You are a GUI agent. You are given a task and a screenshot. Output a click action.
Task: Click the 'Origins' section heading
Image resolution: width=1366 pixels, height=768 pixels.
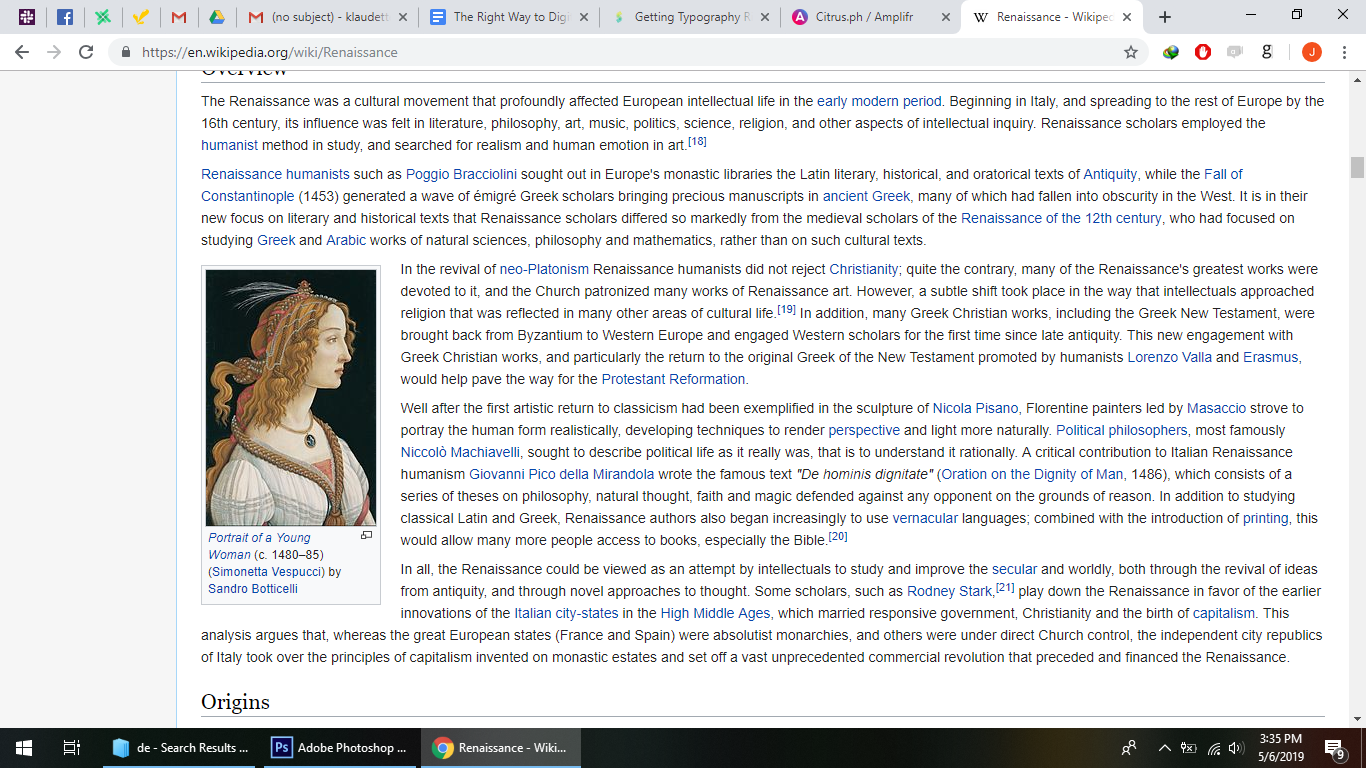(x=235, y=701)
